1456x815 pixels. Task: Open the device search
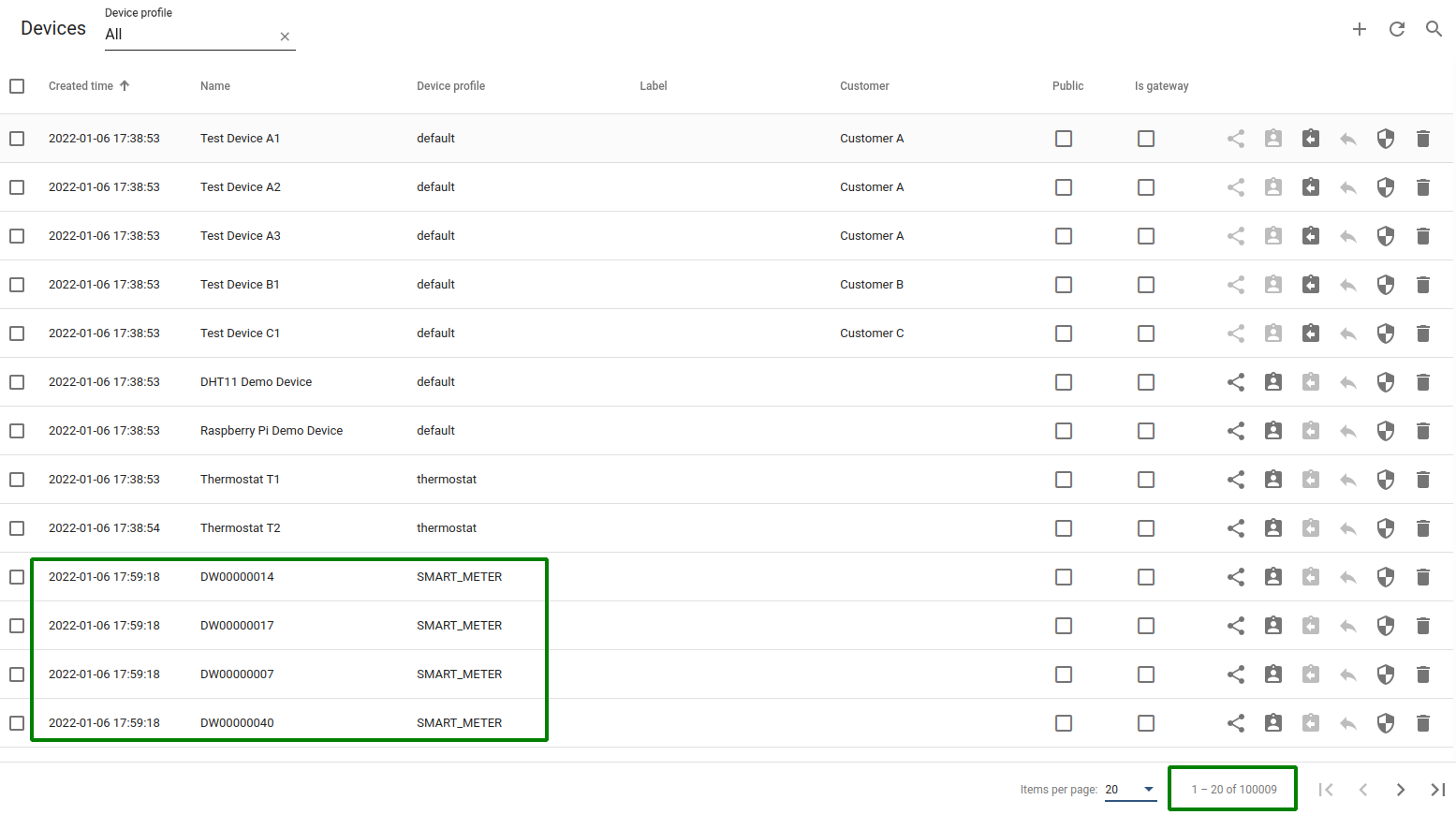point(1434,29)
